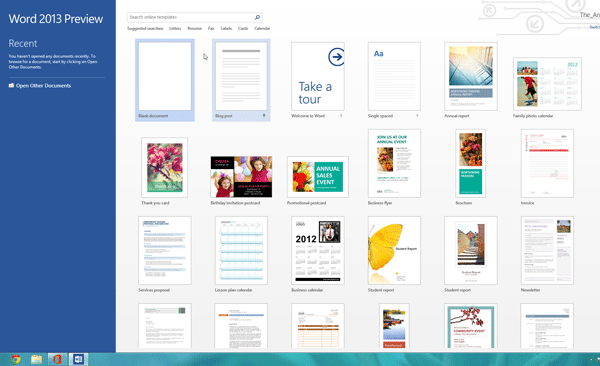600x366 pixels.
Task: Open File Explorer from the taskbar
Action: pos(36,359)
